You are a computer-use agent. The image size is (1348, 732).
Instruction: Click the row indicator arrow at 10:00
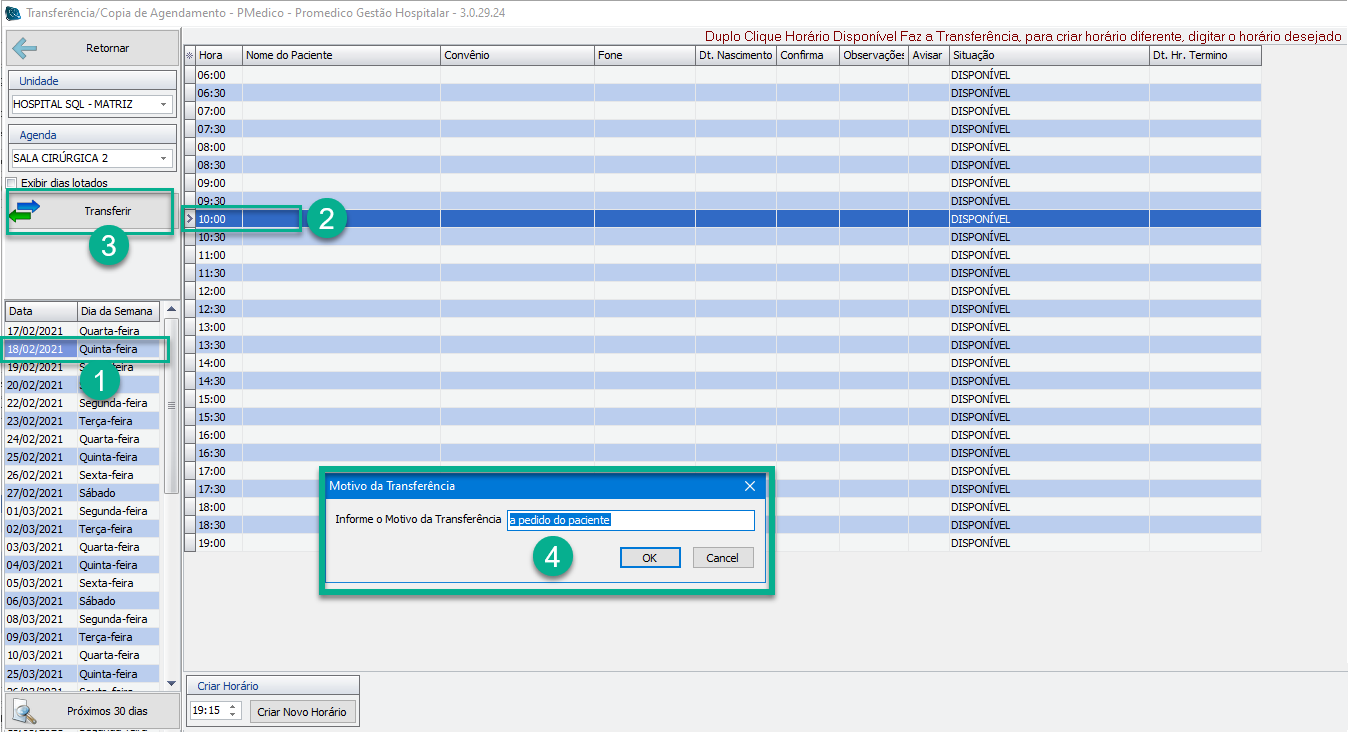(x=190, y=219)
